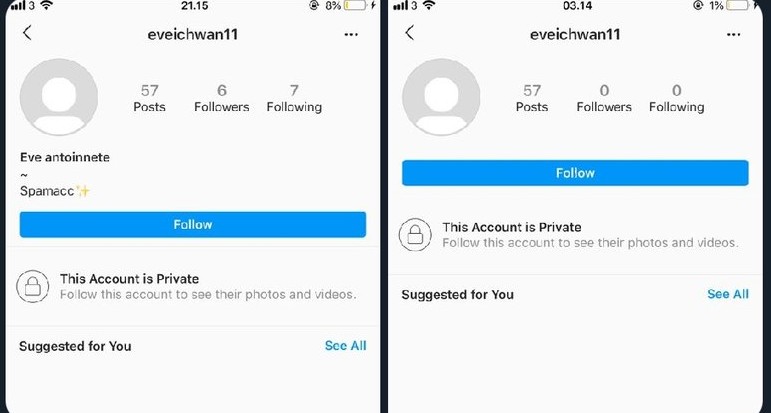
Task: Open the three-dot options menu on the right profile
Action: [x=733, y=34]
